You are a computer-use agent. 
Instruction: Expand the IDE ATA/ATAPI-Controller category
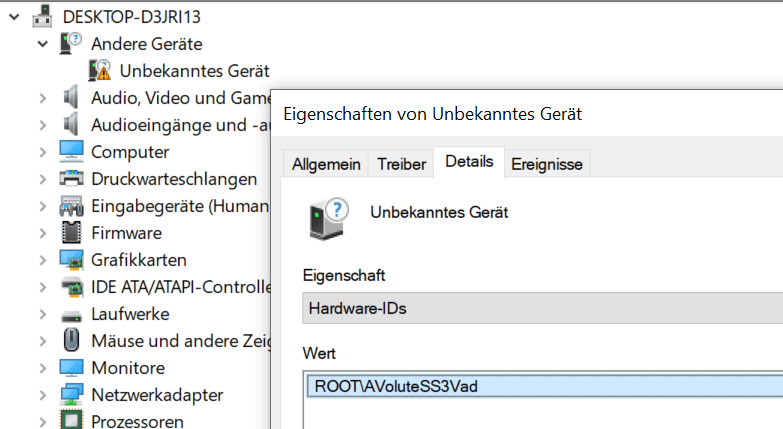[43, 287]
